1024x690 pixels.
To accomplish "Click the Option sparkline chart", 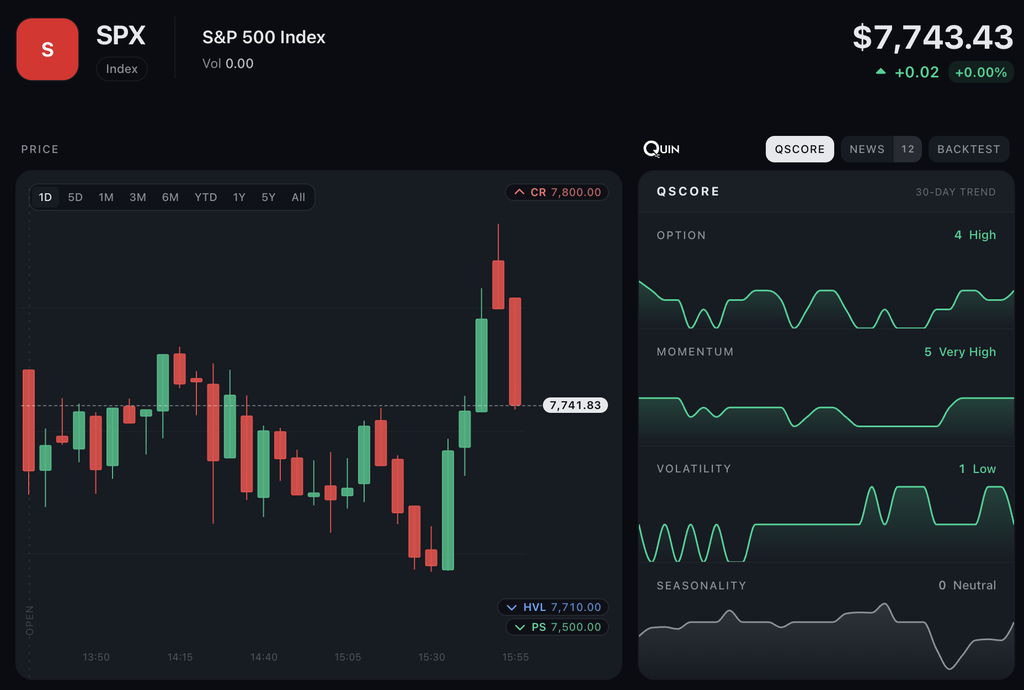I will [x=826, y=305].
